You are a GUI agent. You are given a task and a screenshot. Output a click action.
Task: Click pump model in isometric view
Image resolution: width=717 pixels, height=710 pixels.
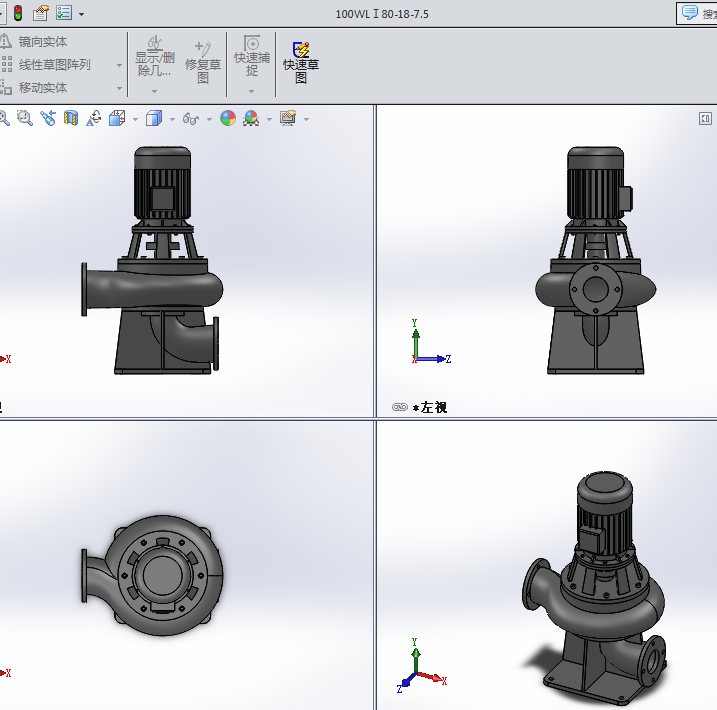[x=594, y=590]
